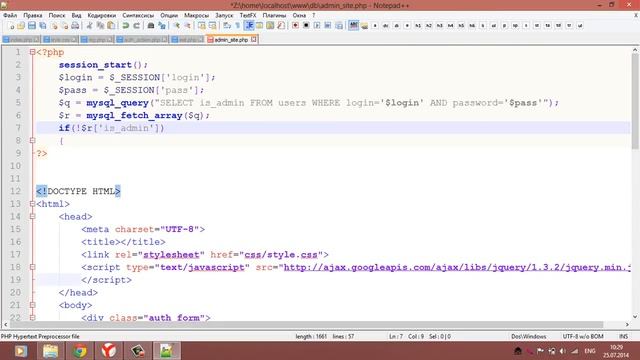
Task: Open Google Chrome from the taskbar
Action: (x=80, y=351)
